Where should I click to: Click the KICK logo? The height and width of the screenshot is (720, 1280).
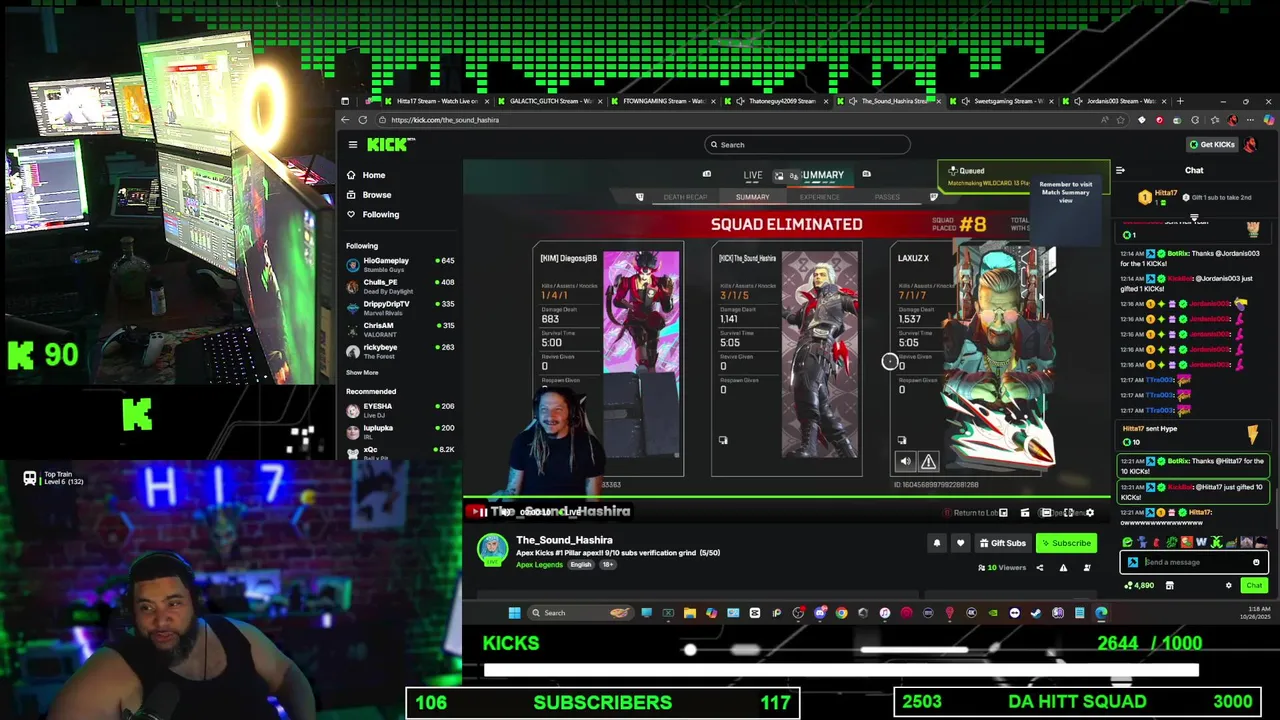click(x=389, y=145)
